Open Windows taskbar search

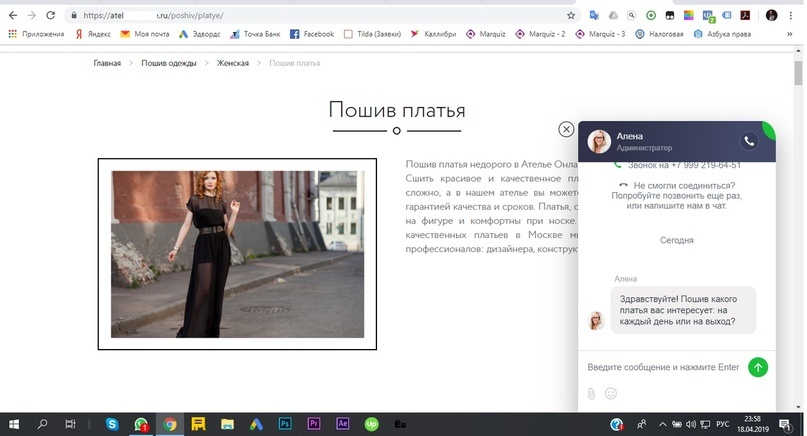tap(42, 424)
